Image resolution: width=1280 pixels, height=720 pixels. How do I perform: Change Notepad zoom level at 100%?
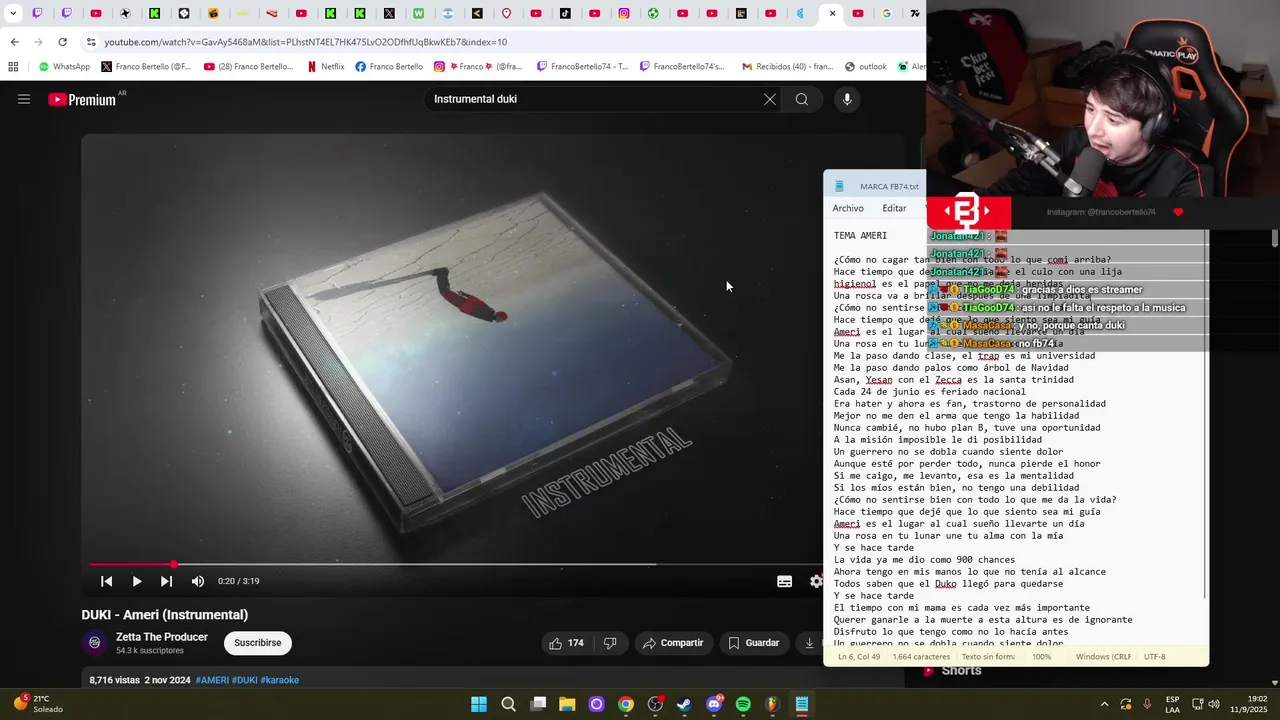[1042, 657]
